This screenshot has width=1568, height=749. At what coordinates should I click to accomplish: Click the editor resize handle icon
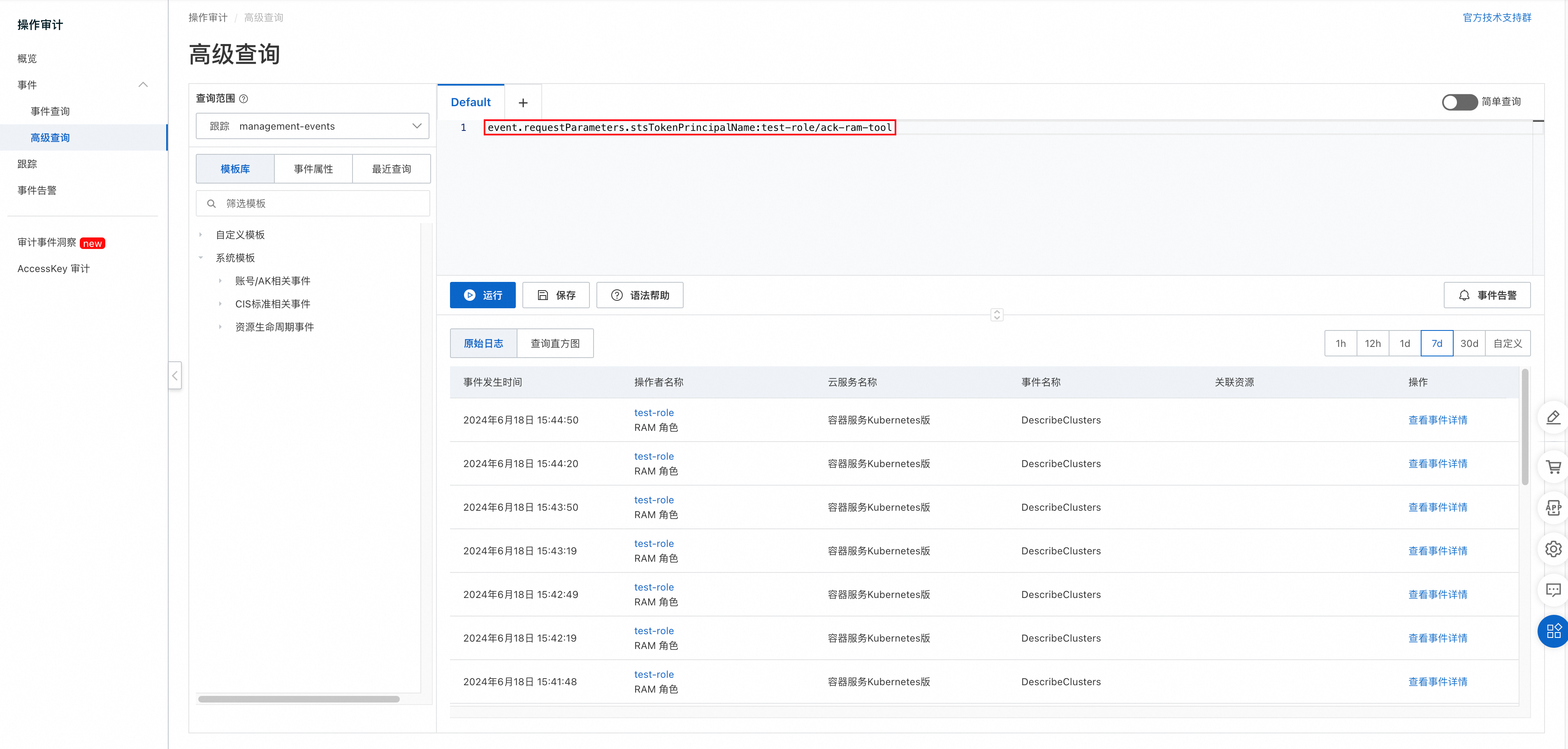click(996, 315)
